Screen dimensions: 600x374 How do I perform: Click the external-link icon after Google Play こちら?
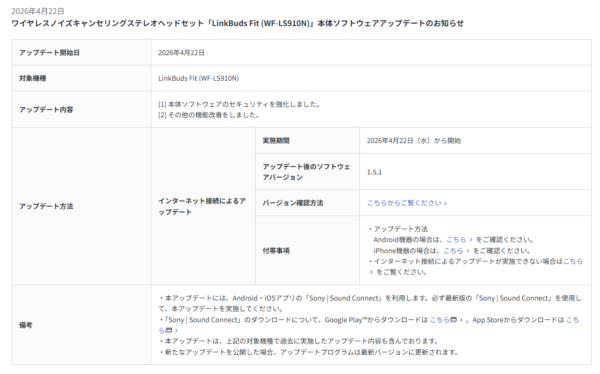click(x=453, y=320)
